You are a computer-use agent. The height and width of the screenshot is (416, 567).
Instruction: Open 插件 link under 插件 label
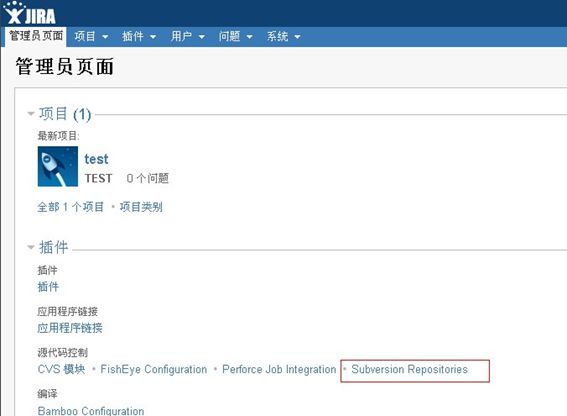coord(48,287)
